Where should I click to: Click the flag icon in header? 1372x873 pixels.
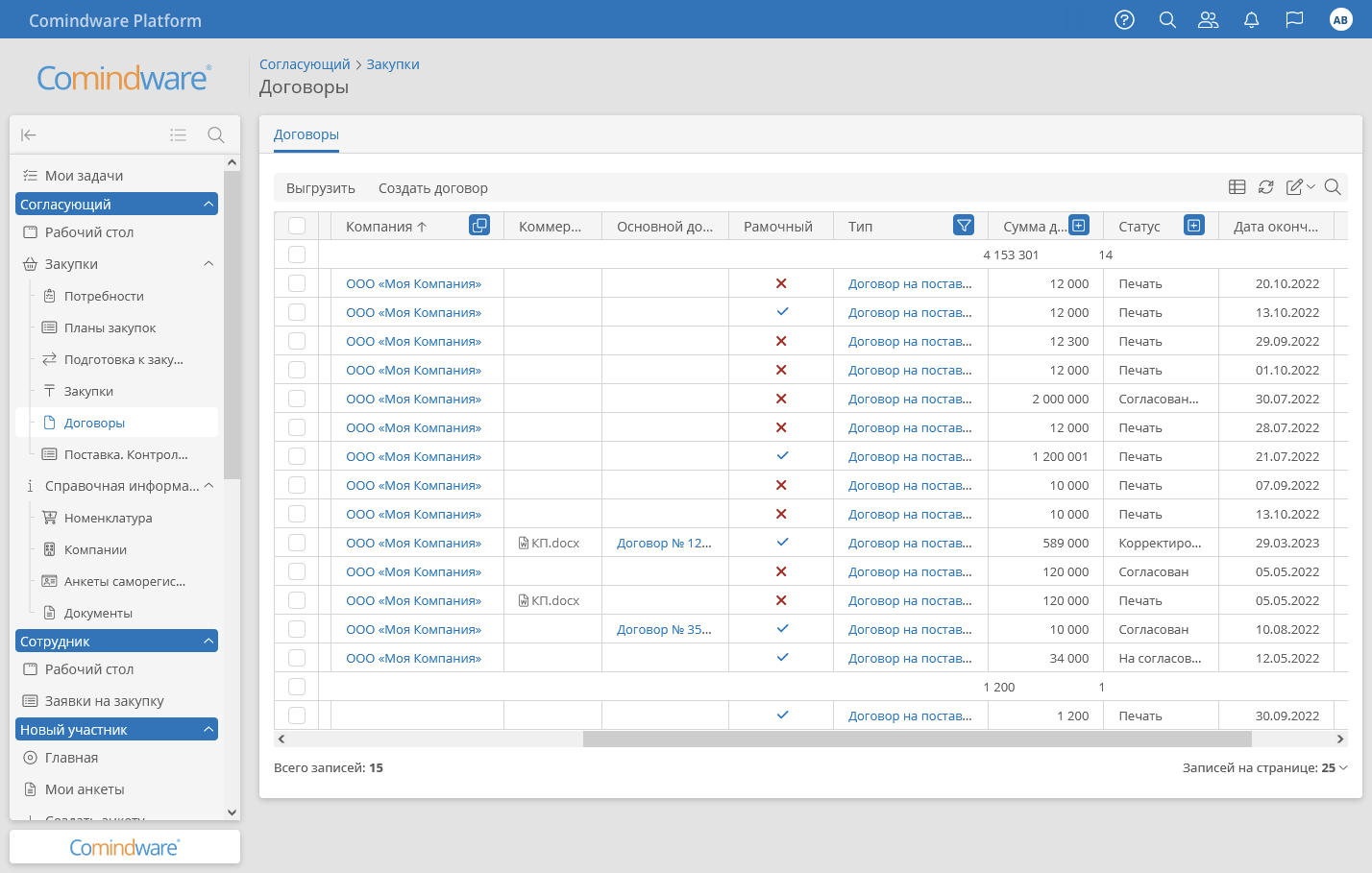coord(1294,19)
